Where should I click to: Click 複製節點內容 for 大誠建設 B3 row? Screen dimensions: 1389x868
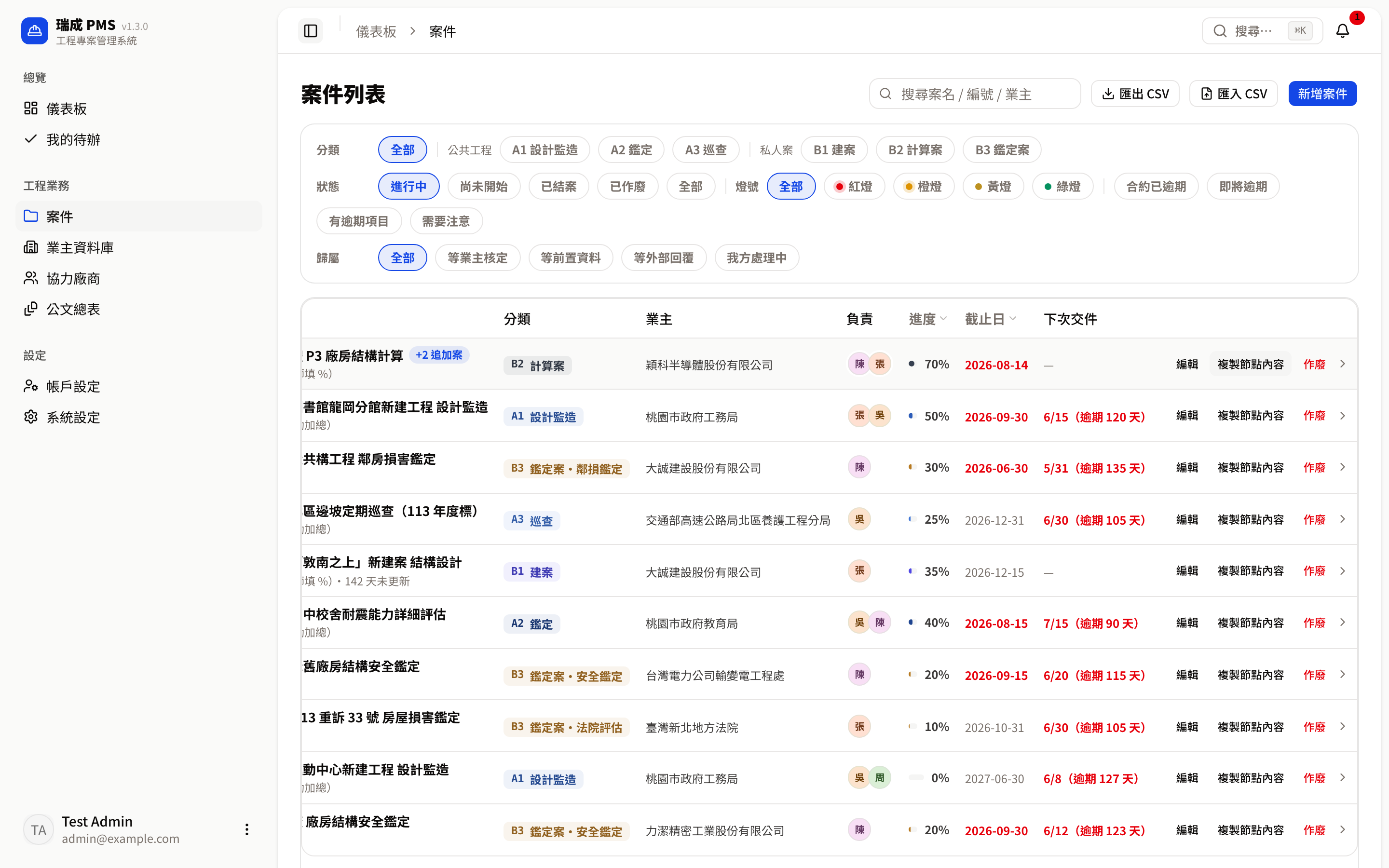(1250, 468)
